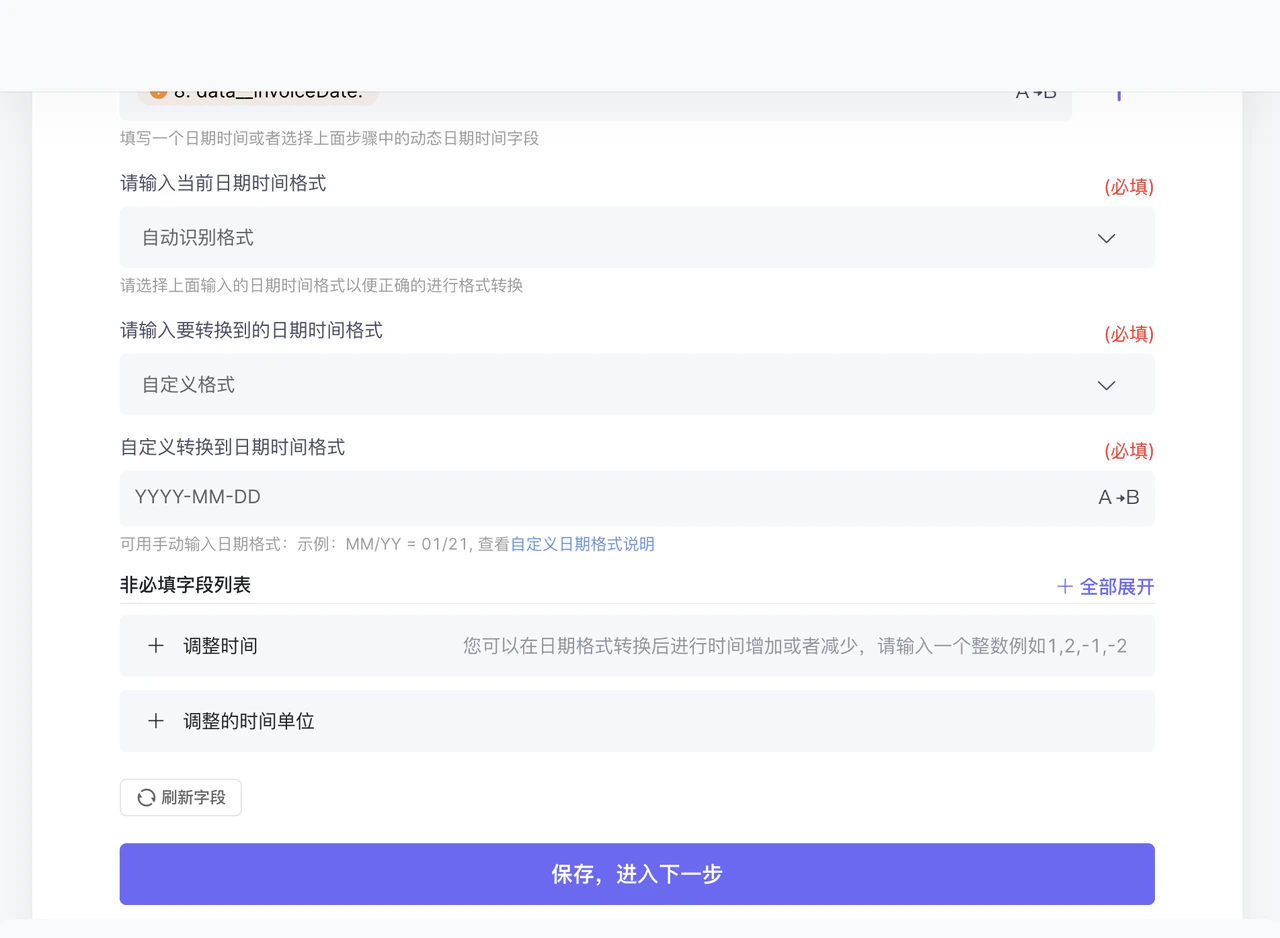Viewport: 1280px width, 938px height.
Task: Open the 自定义日期格式说明 link
Action: (x=582, y=544)
